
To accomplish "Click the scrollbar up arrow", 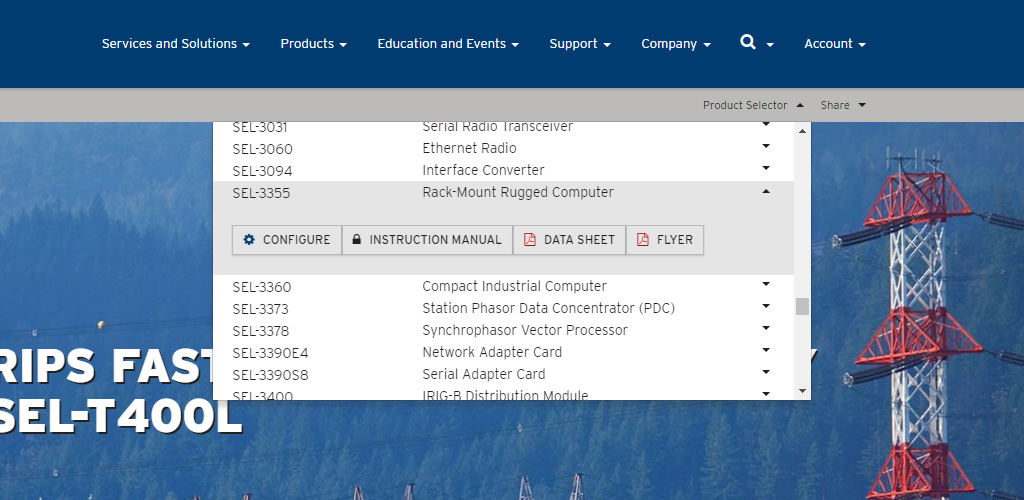I will tap(803, 131).
